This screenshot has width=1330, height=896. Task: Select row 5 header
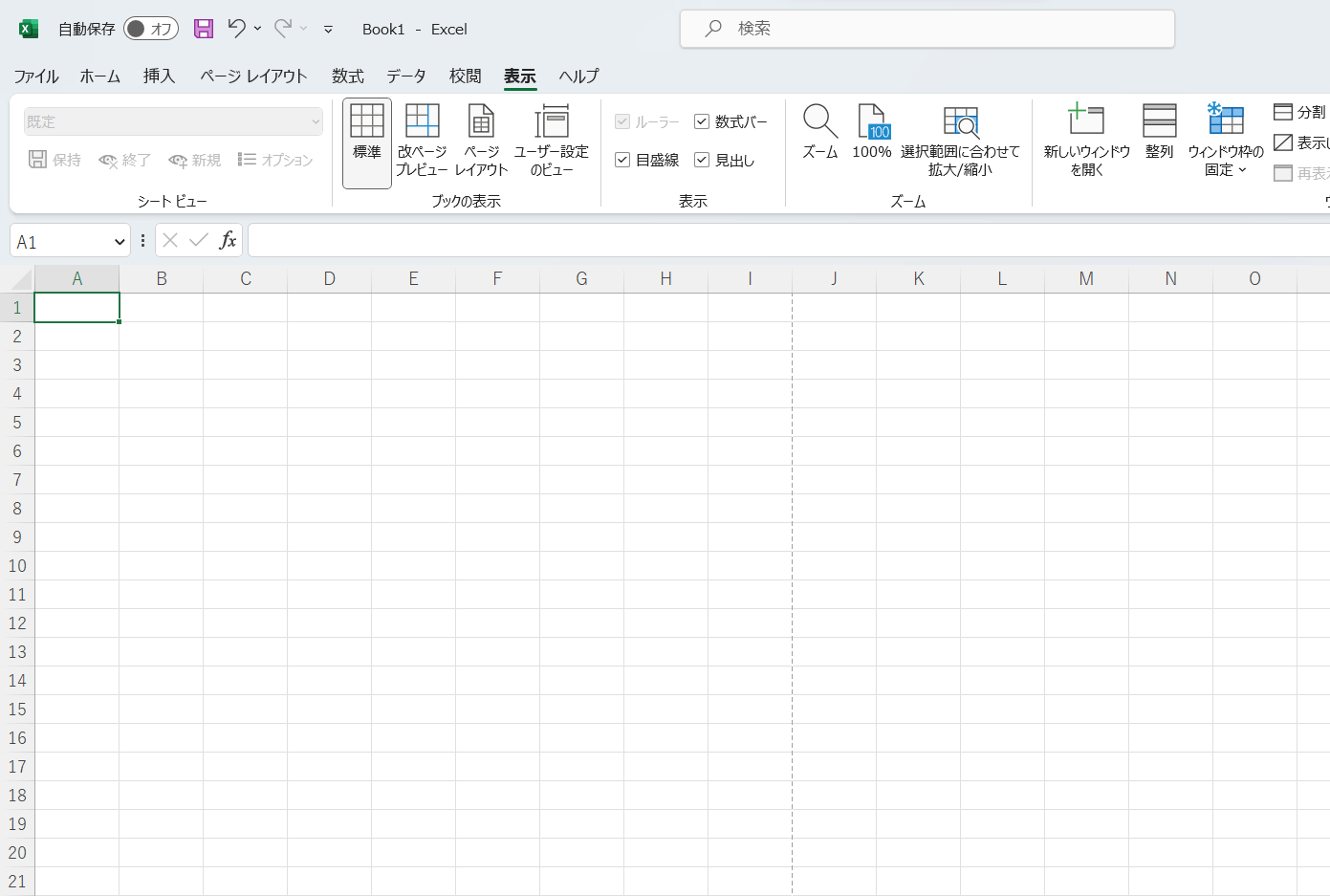point(17,423)
